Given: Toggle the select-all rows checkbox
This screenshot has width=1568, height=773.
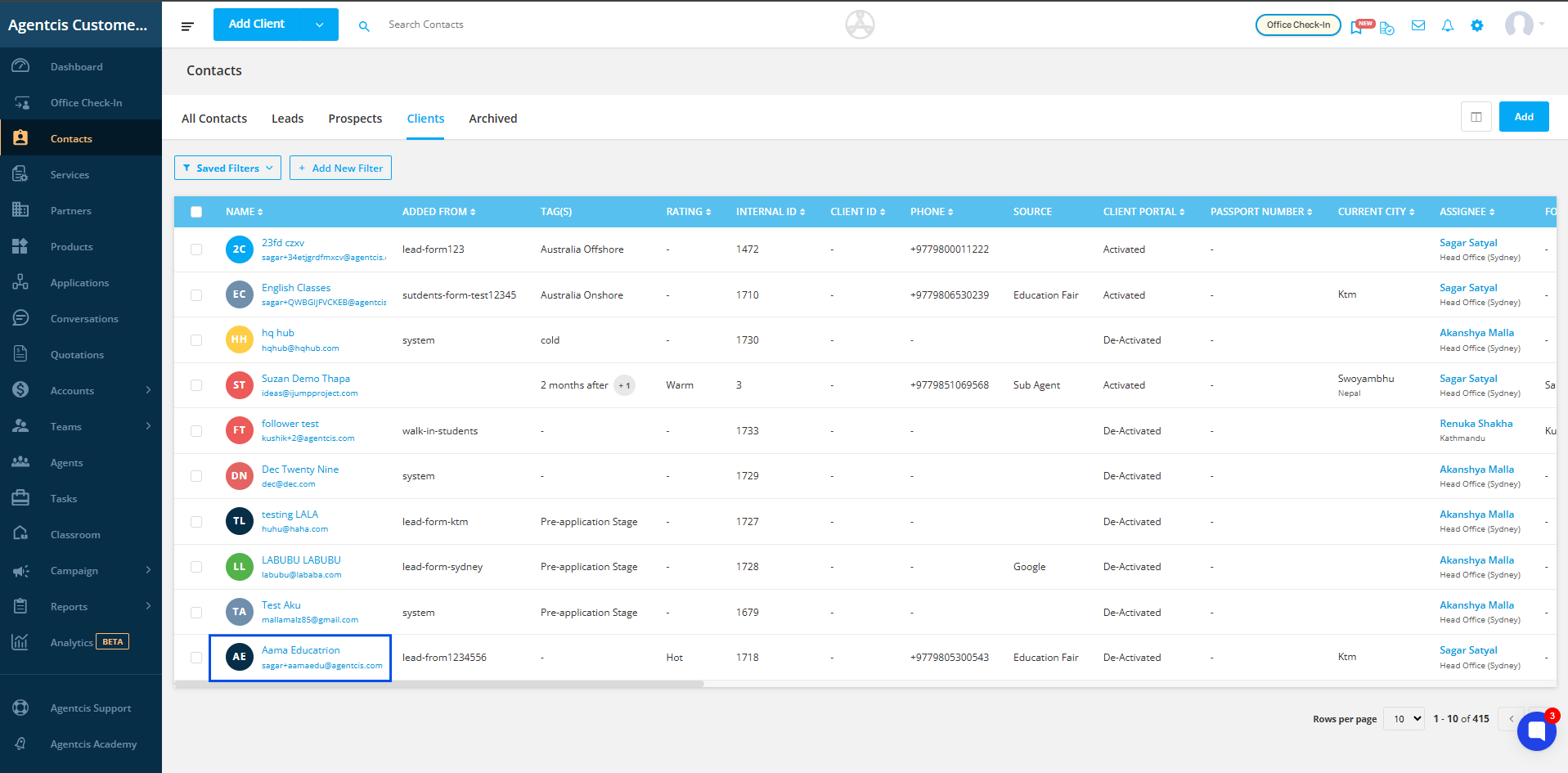Looking at the screenshot, I should pos(196,212).
